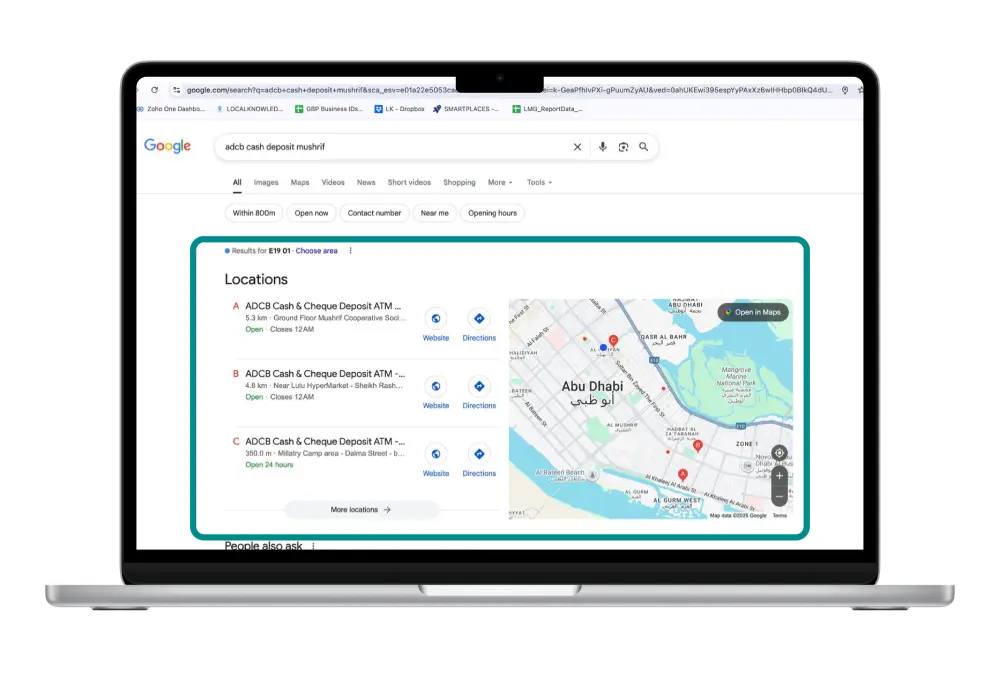Apply the Contact number filter chip
1000x683 pixels.
point(374,213)
